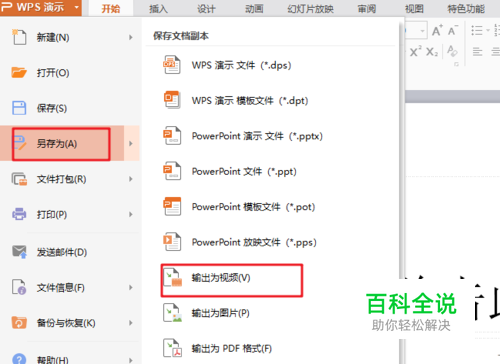Click the 发送邮件(D) envelope icon
500x364 pixels.
(19, 252)
